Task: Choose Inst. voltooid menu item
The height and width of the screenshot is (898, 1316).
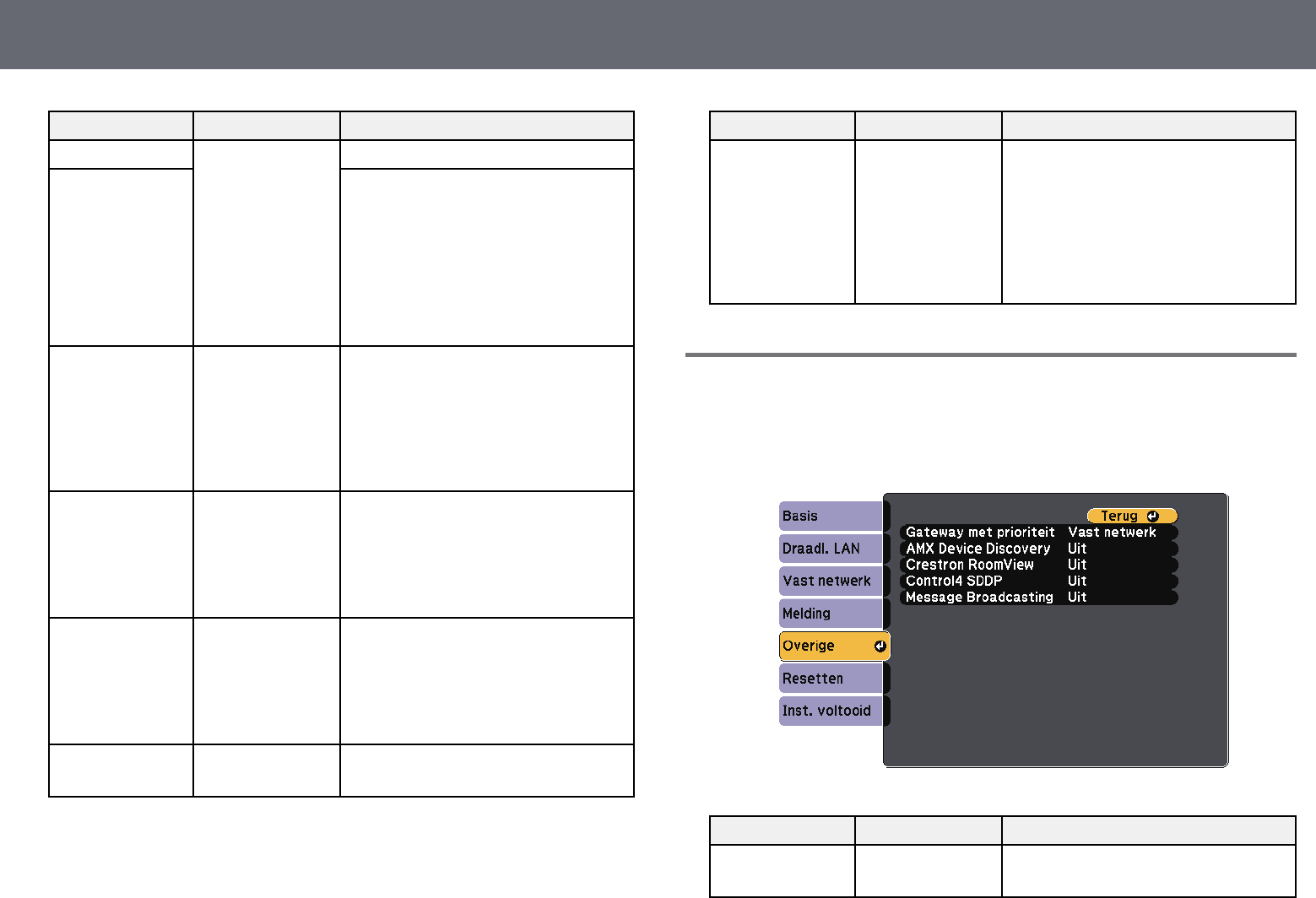Action: pos(831,711)
